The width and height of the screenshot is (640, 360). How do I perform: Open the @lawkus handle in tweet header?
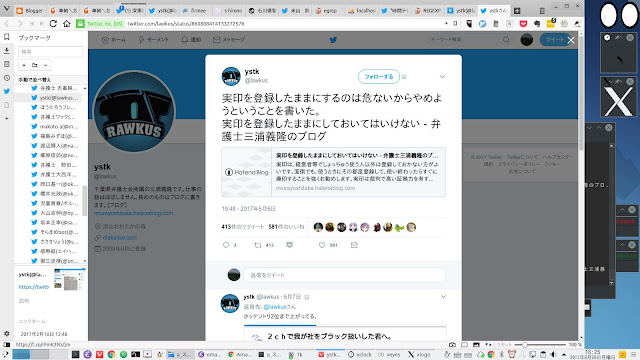(x=256, y=80)
